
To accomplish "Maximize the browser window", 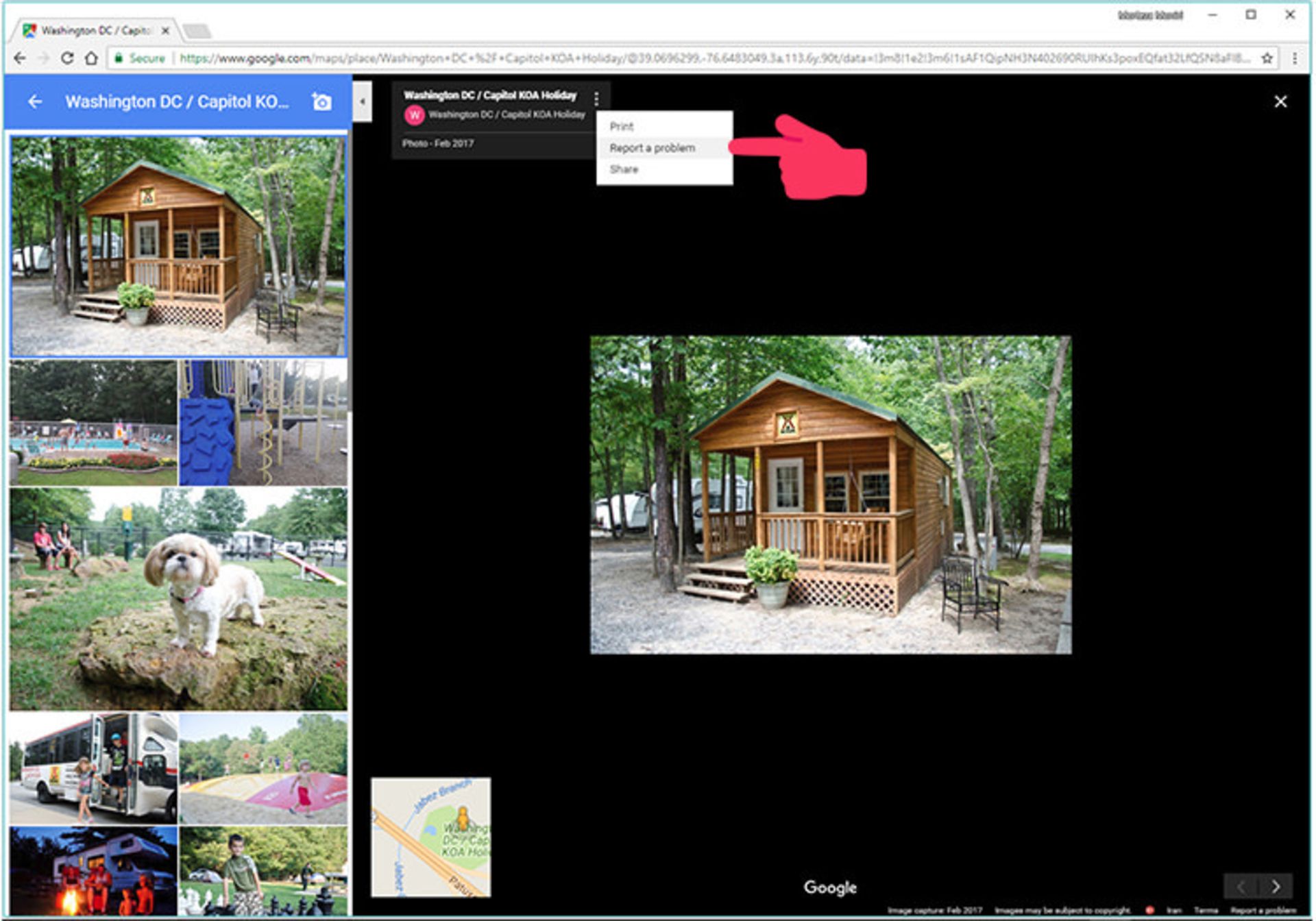I will (1251, 14).
